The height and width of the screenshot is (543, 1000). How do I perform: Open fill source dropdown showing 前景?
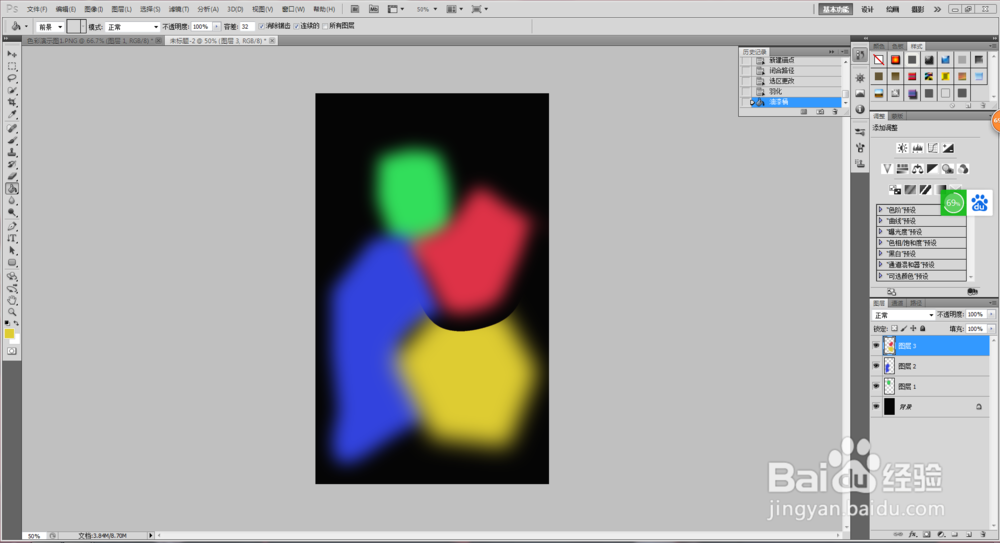click(x=50, y=27)
